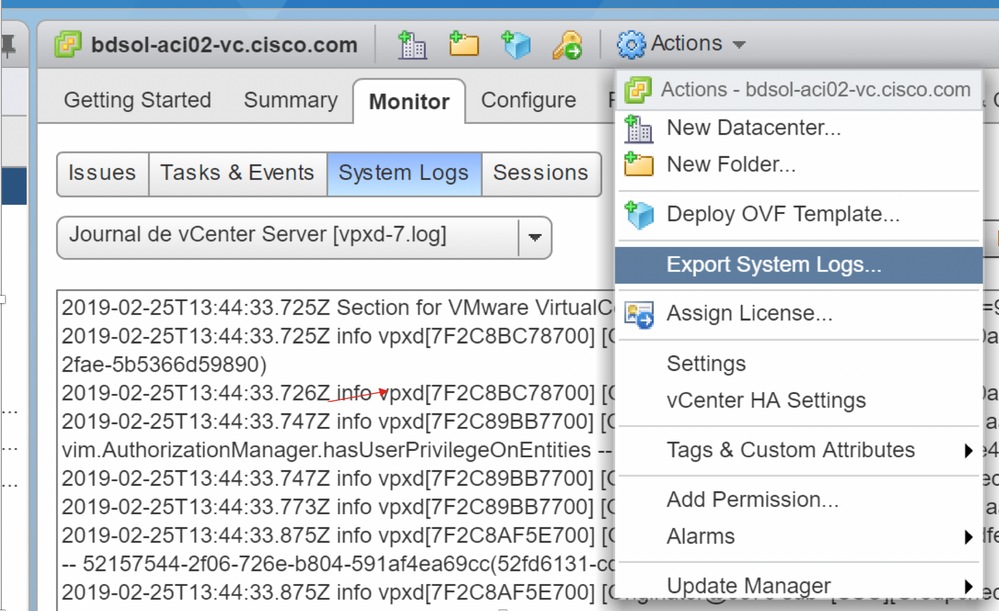This screenshot has height=611, width=999.
Task: Click the vCenter server icon beside bdsol-aci02-vc.cisco.com
Action: point(69,44)
